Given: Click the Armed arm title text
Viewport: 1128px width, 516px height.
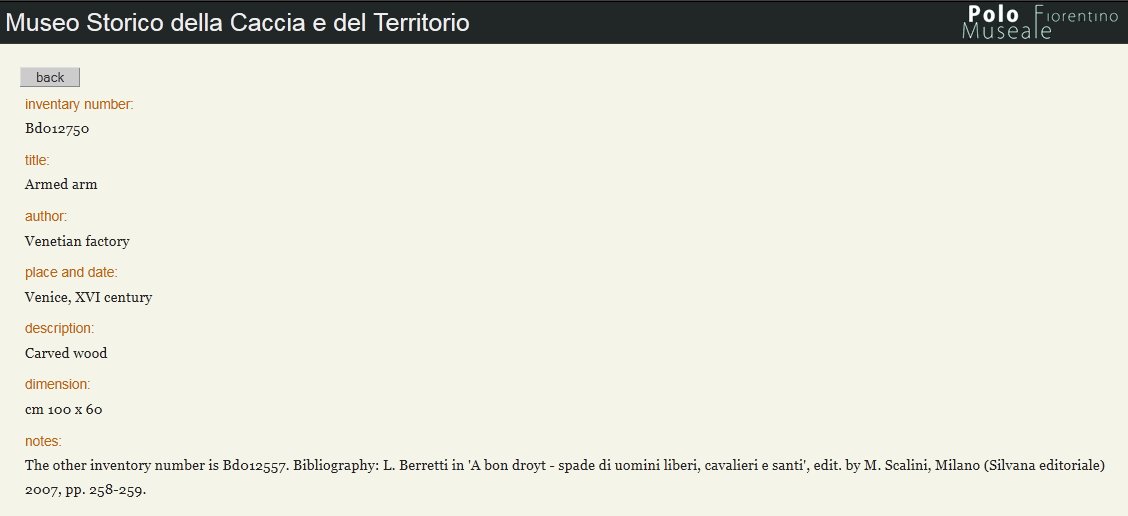Looking at the screenshot, I should tap(61, 184).
